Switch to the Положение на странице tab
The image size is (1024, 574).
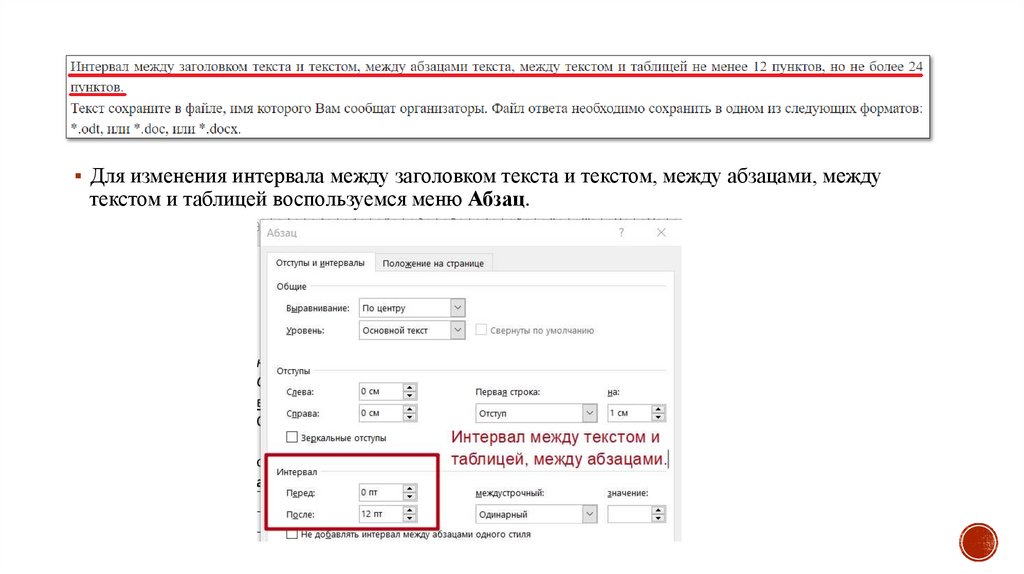pos(433,264)
